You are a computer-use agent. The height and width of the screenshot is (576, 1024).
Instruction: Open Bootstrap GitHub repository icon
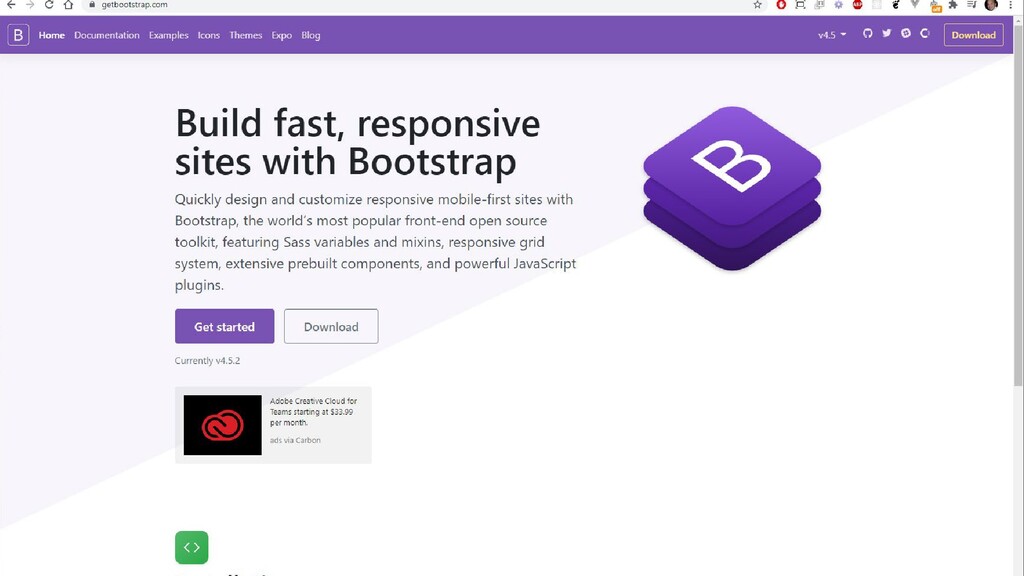867,33
